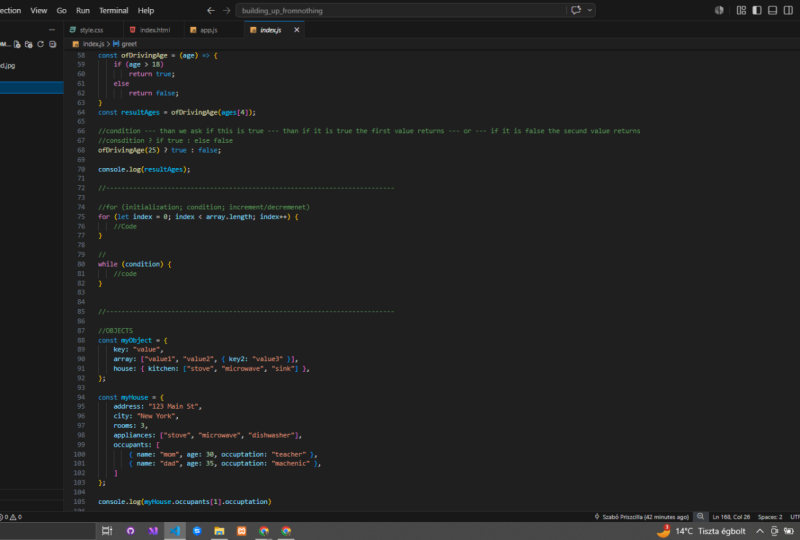The width and height of the screenshot is (800, 540).
Task: Open the View menu
Action: pos(38,10)
